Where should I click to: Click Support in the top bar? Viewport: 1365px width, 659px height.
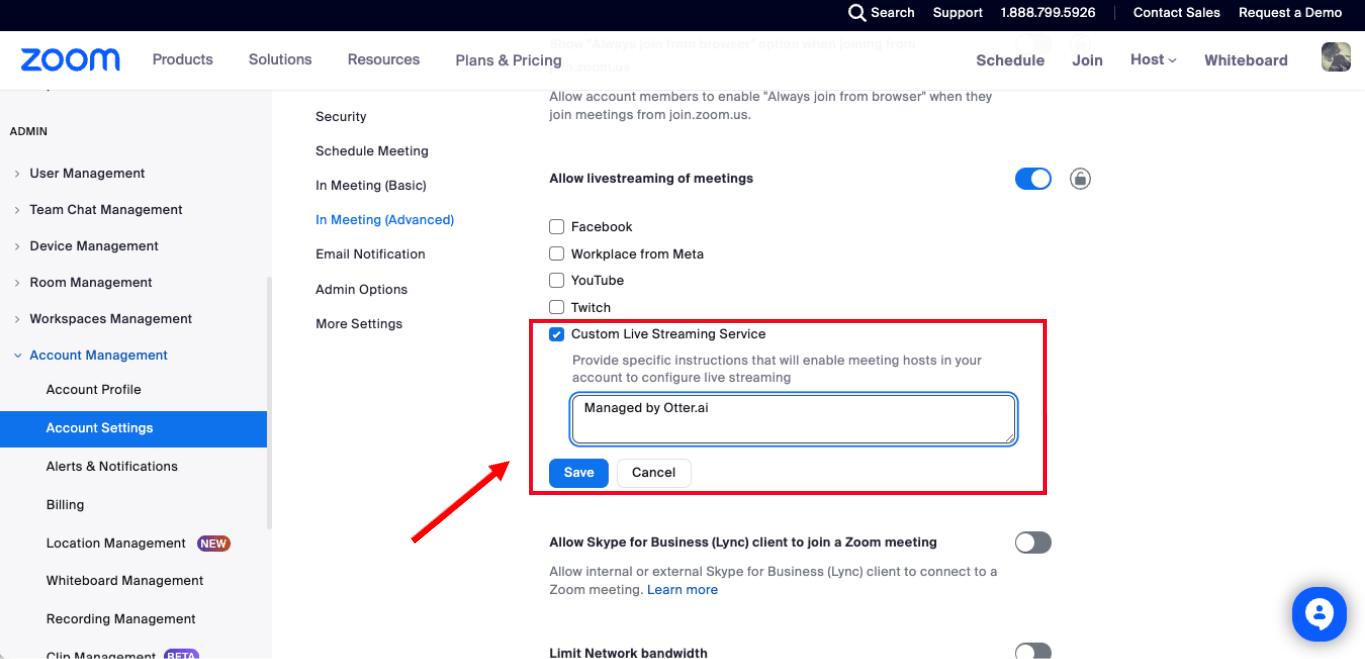pos(958,13)
